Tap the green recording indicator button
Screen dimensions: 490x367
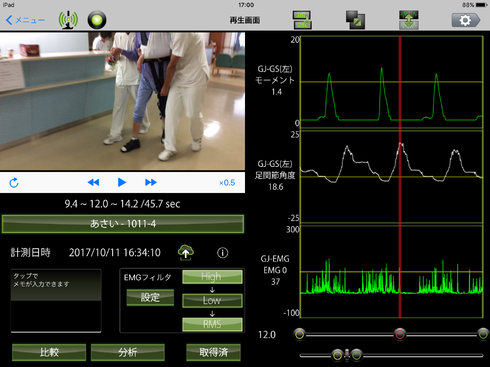pyautogui.click(x=97, y=20)
